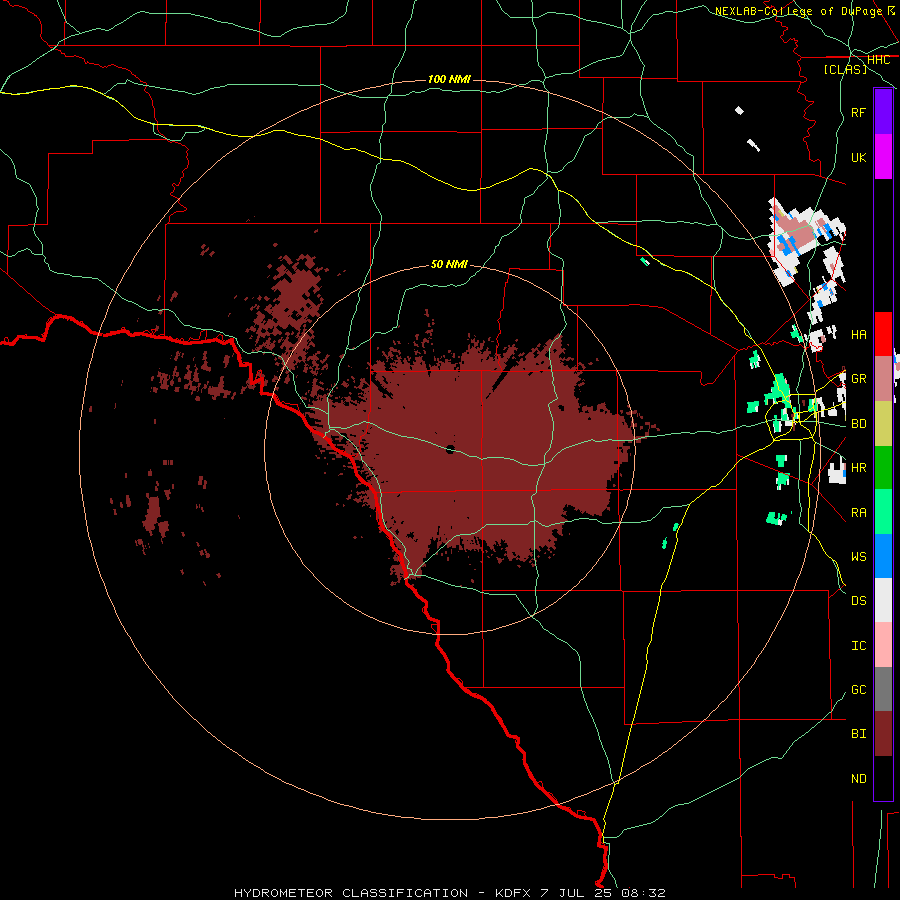Click the WS legend label
This screenshot has width=900, height=900.
(x=858, y=557)
